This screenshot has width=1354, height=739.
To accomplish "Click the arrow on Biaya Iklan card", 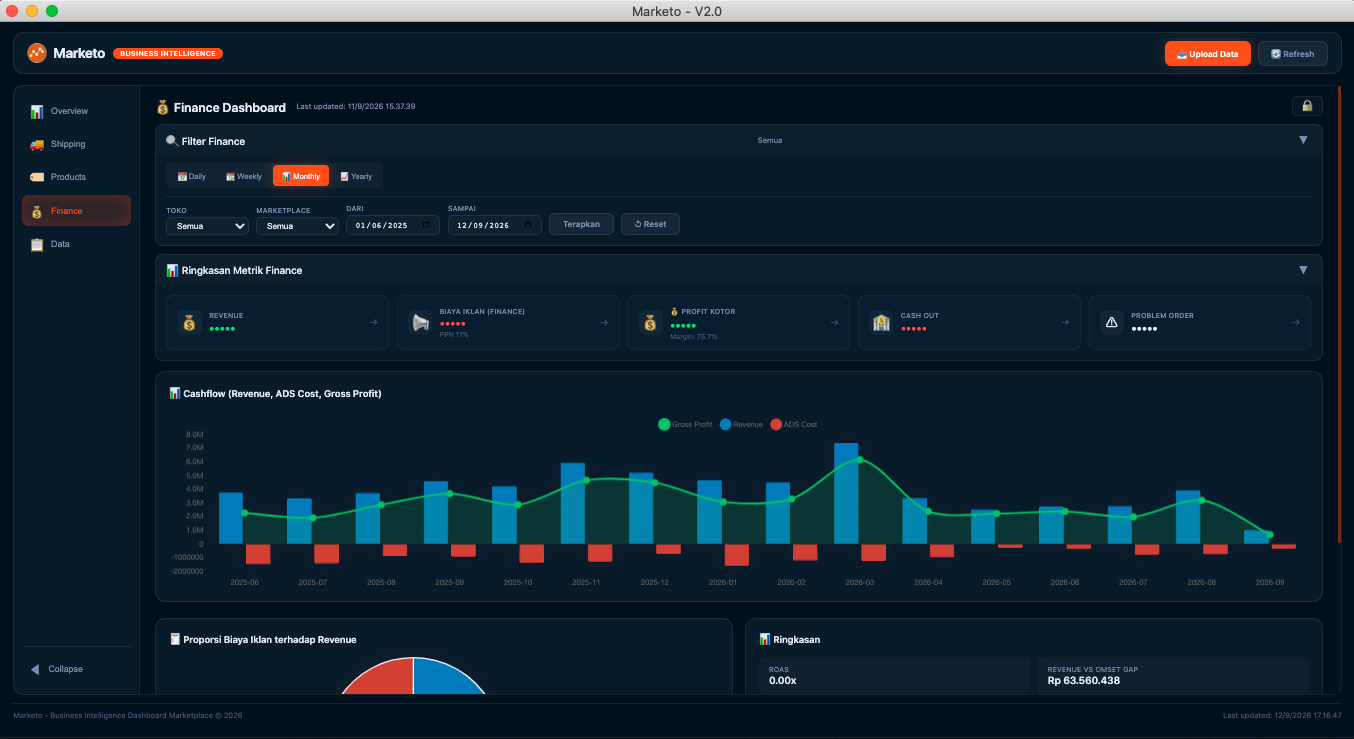I will 604,322.
